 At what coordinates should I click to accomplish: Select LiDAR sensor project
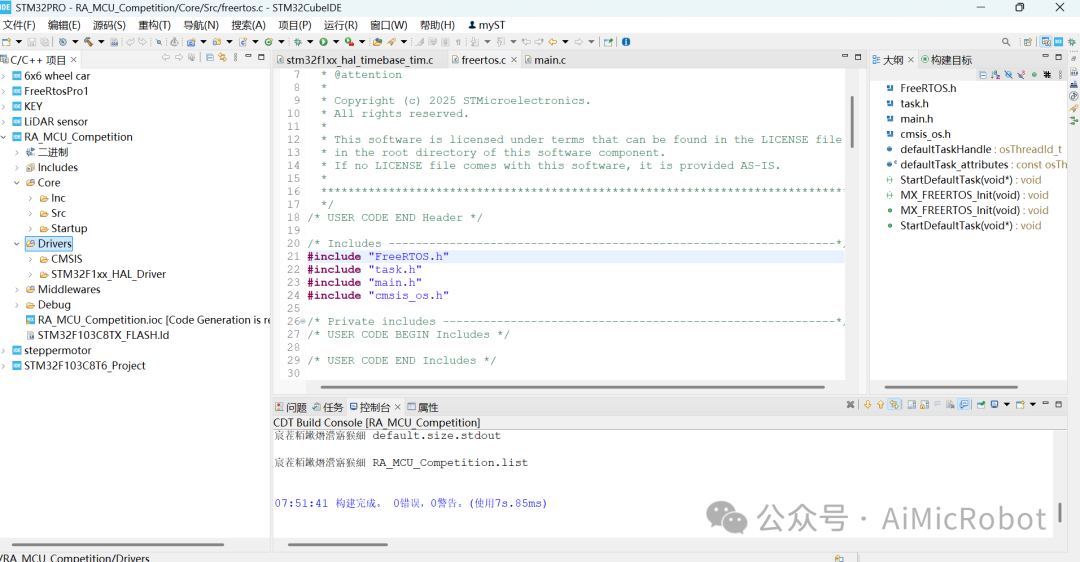point(50,121)
